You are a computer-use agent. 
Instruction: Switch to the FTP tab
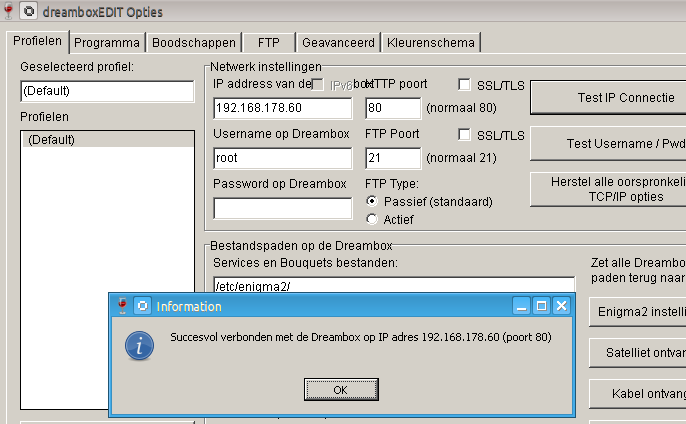click(x=269, y=43)
